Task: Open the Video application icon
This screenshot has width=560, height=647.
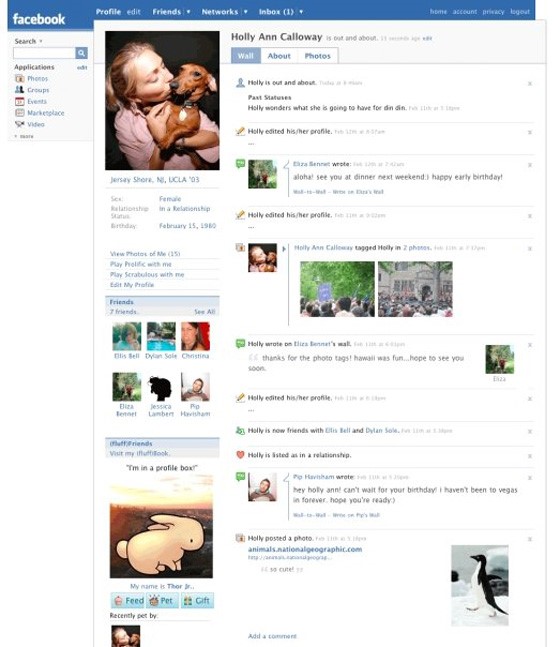Action: [19, 124]
